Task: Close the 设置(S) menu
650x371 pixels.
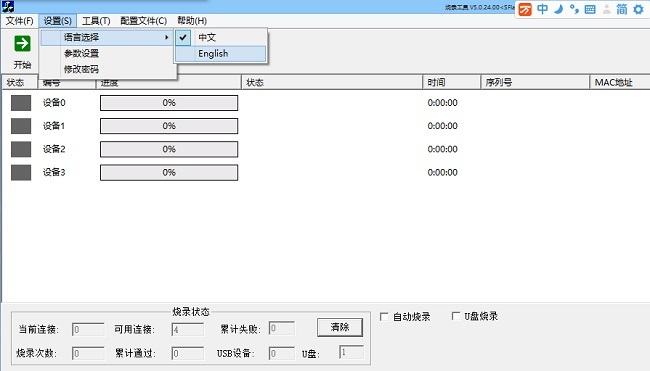Action: click(x=58, y=21)
